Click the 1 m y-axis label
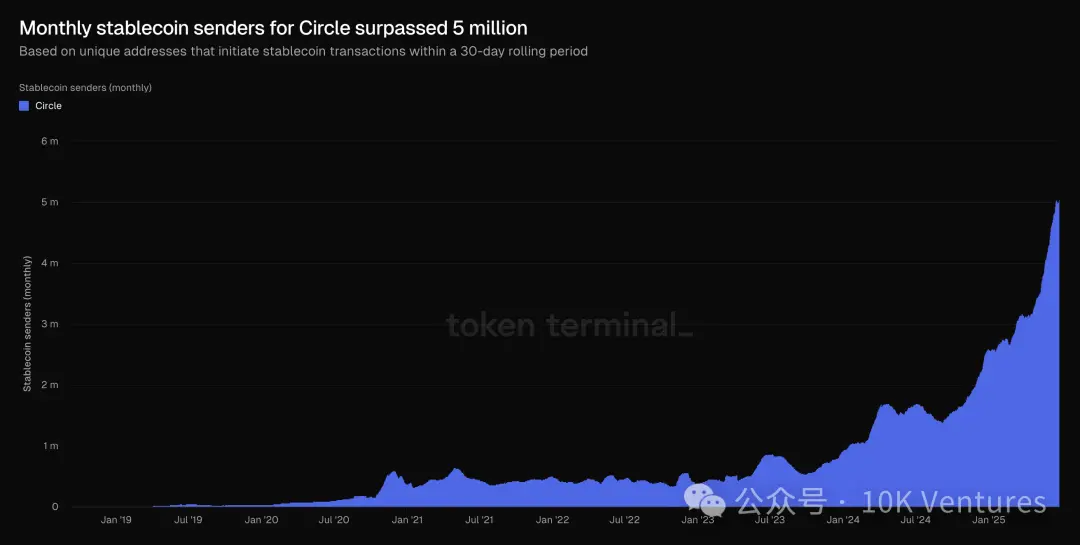The image size is (1080, 545). pyautogui.click(x=50, y=446)
